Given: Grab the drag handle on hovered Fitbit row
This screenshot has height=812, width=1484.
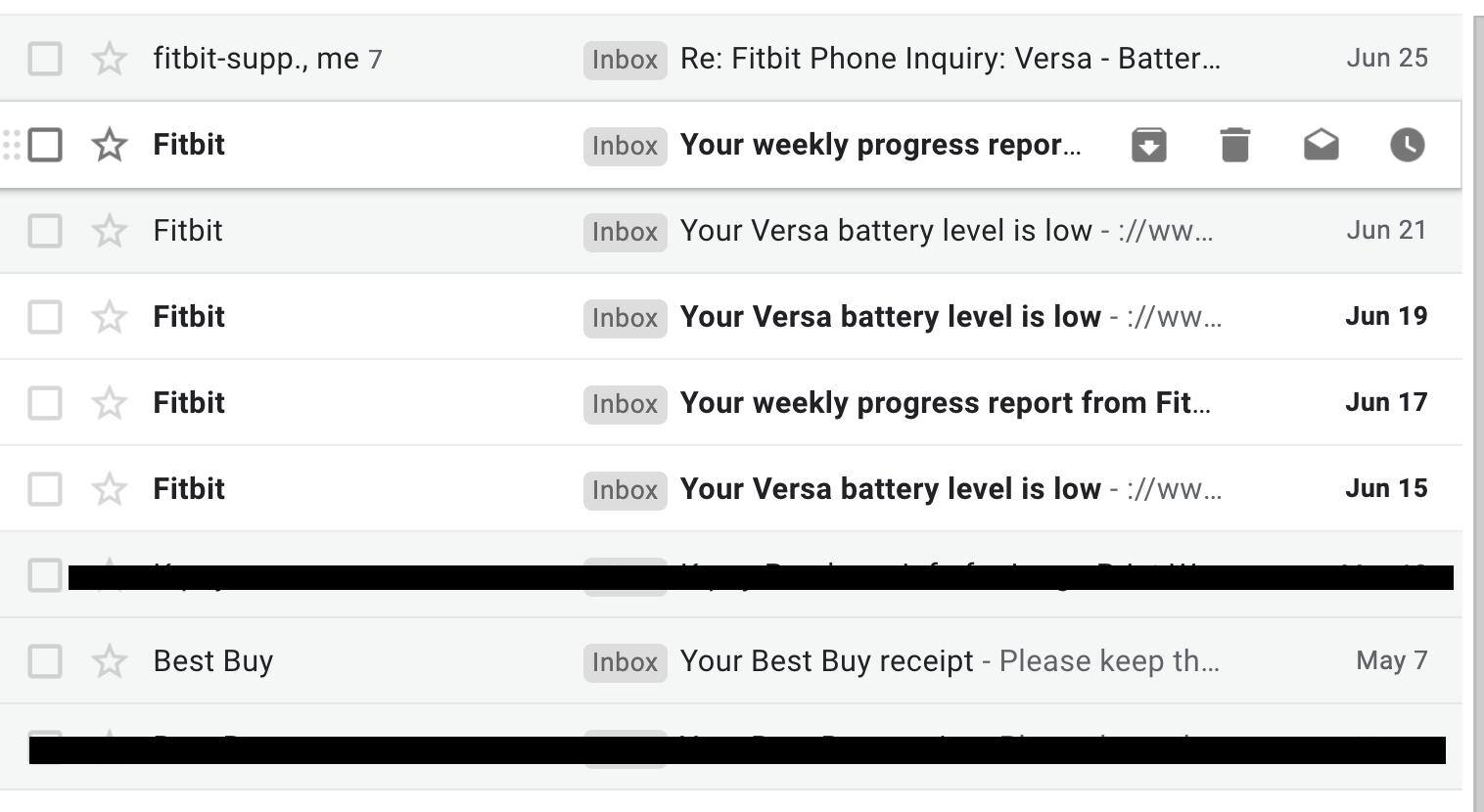Looking at the screenshot, I should (x=12, y=145).
